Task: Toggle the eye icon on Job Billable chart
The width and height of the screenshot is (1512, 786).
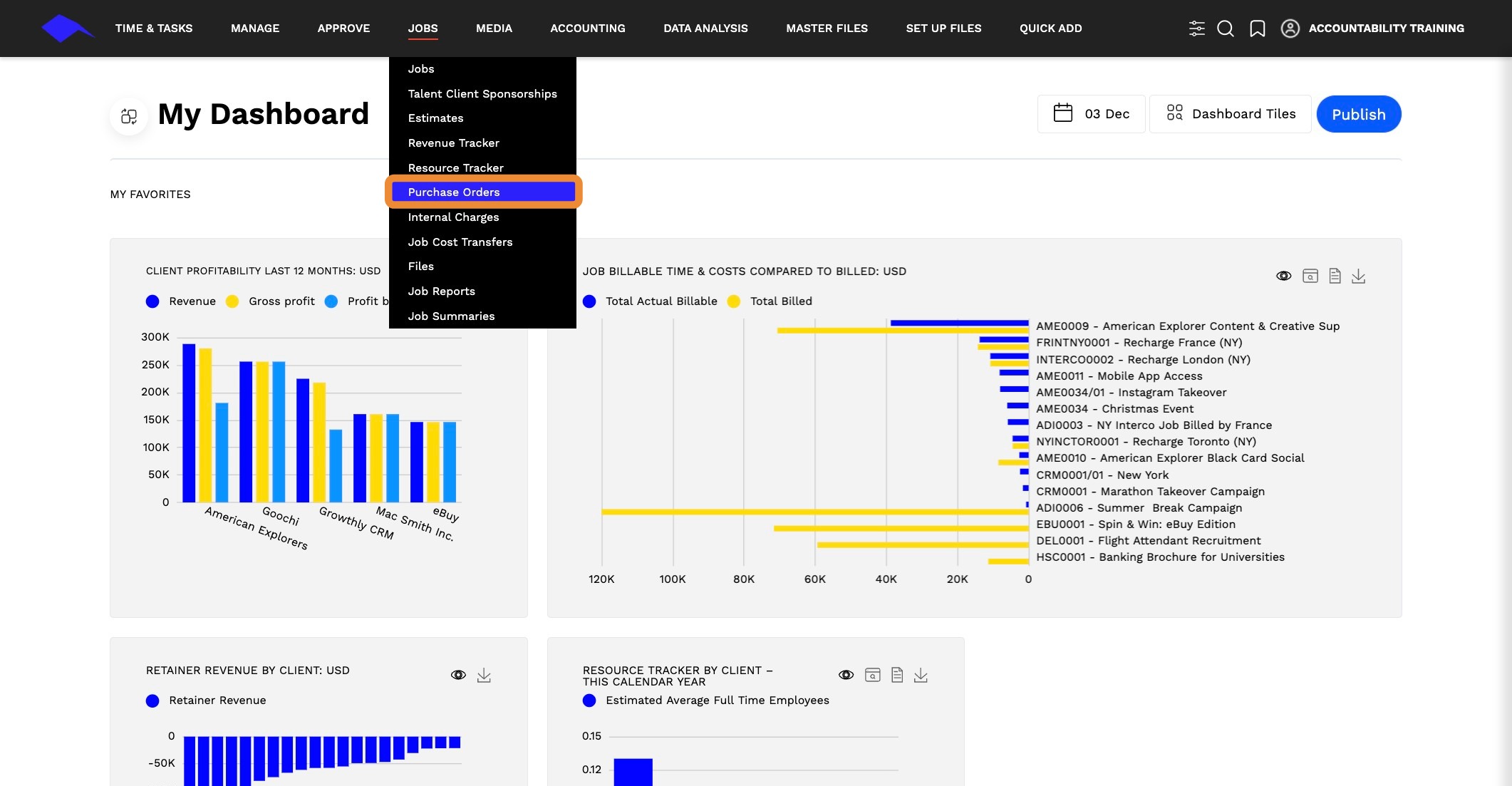Action: (x=1283, y=276)
